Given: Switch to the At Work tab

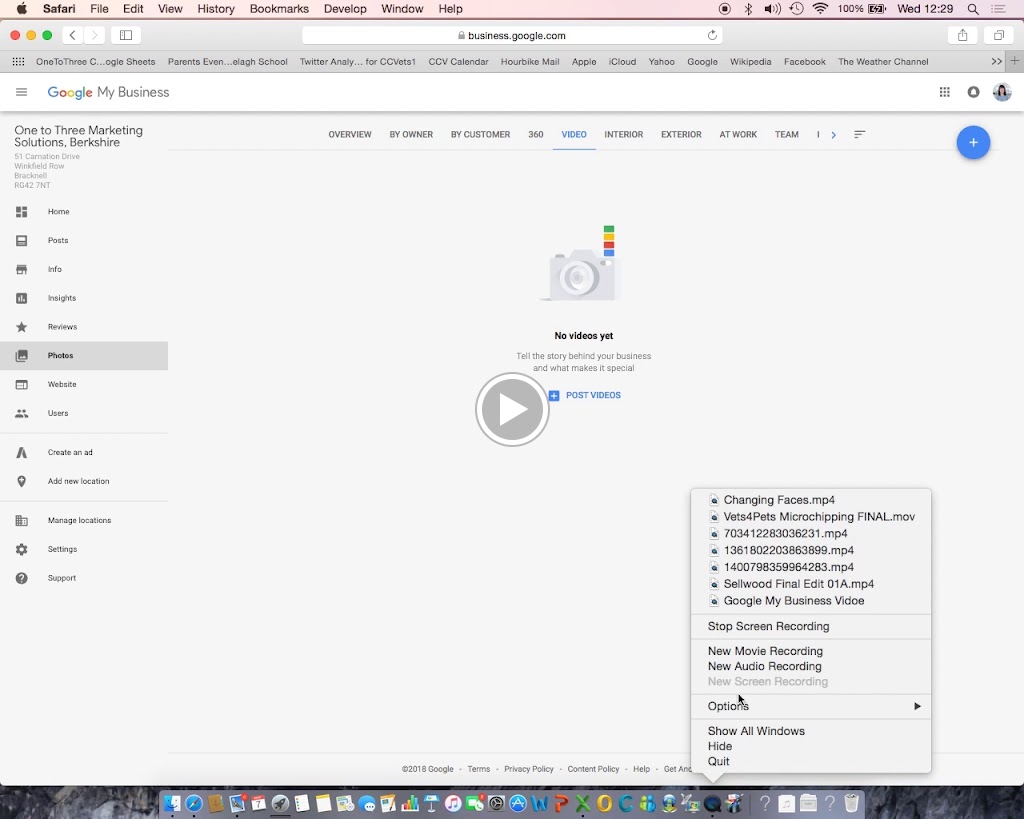Looking at the screenshot, I should [738, 135].
